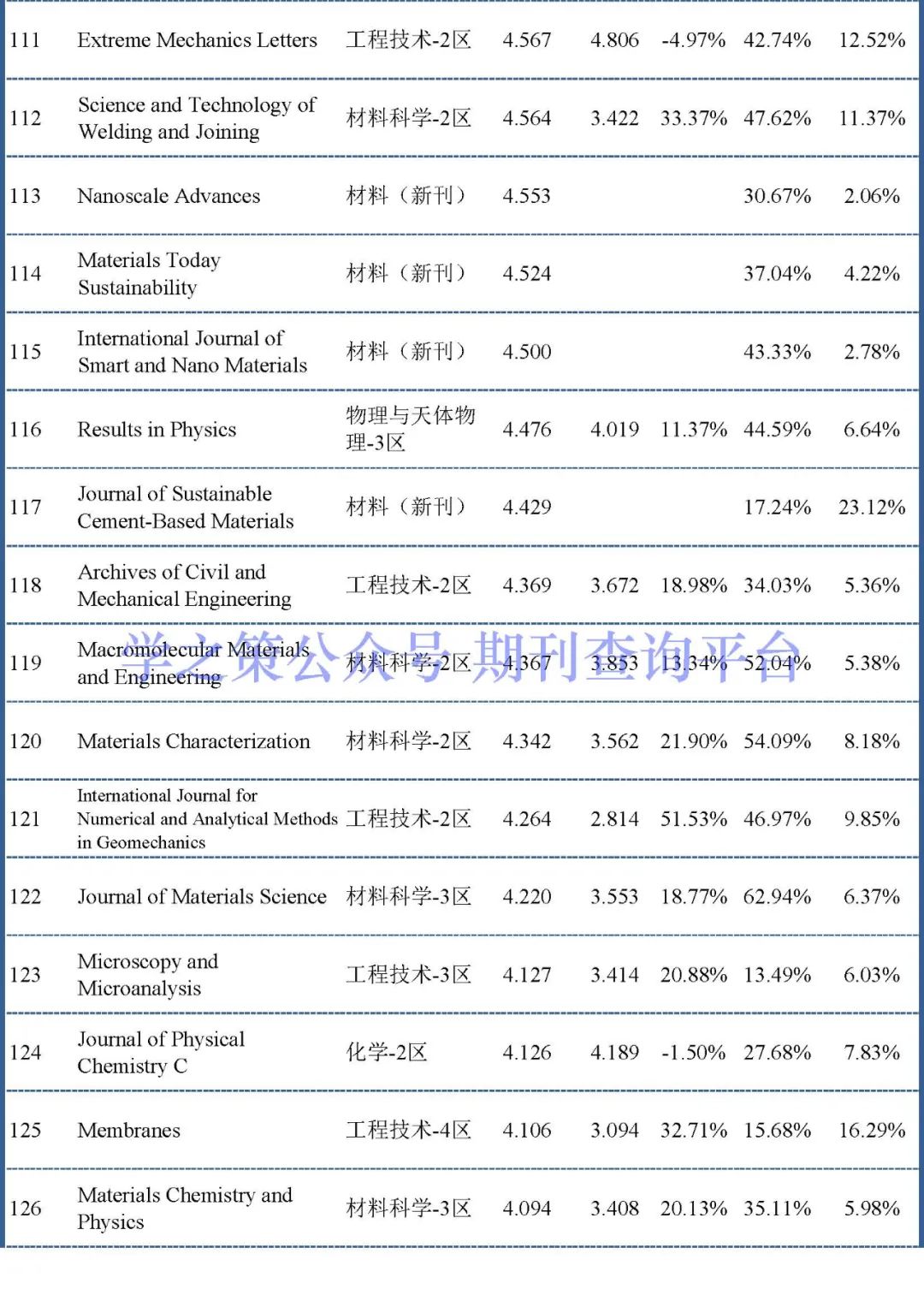Click row number 125
Screen dimensions: 924x1307
pyautogui.click(x=26, y=1131)
